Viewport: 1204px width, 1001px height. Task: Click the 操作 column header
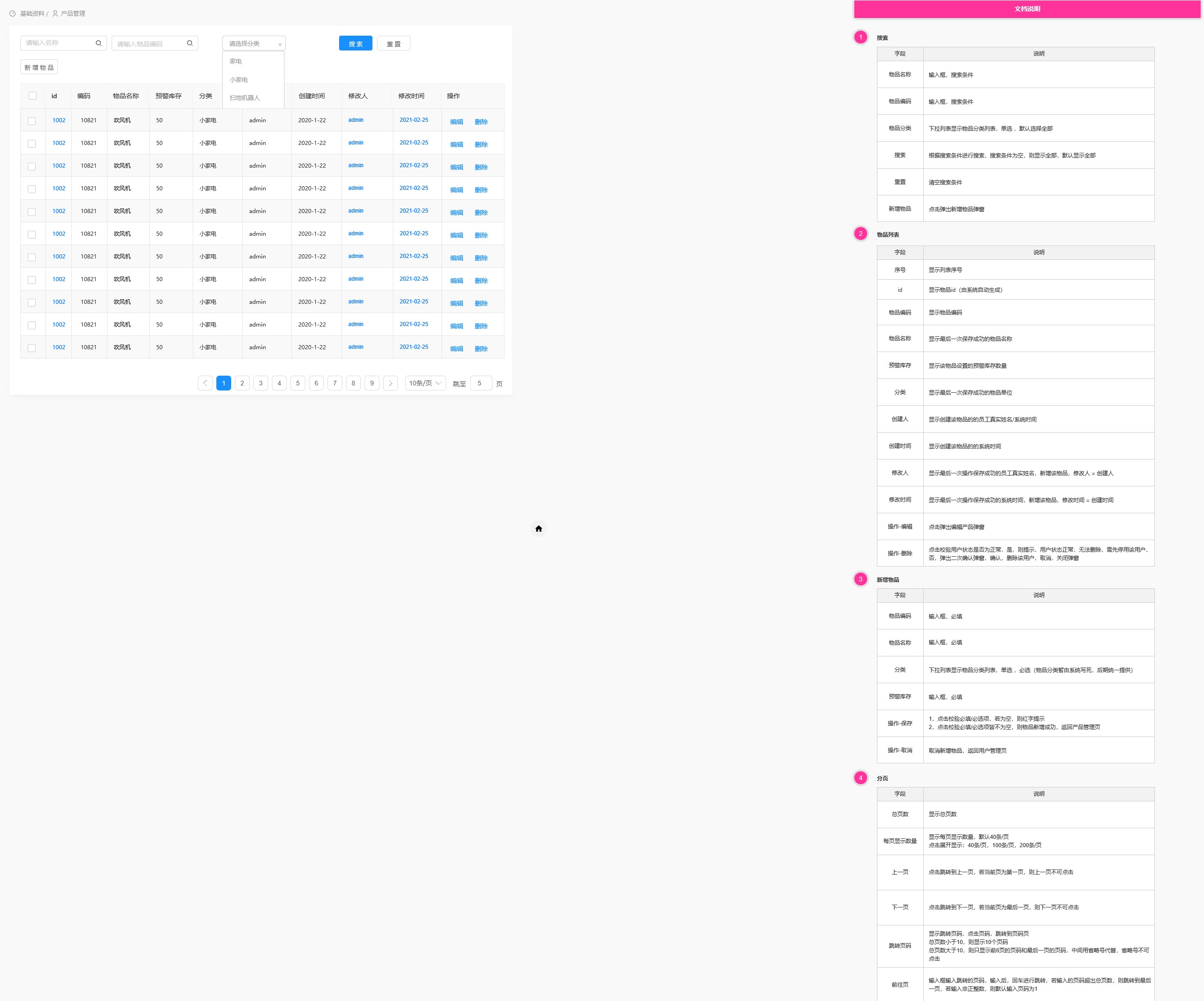454,96
